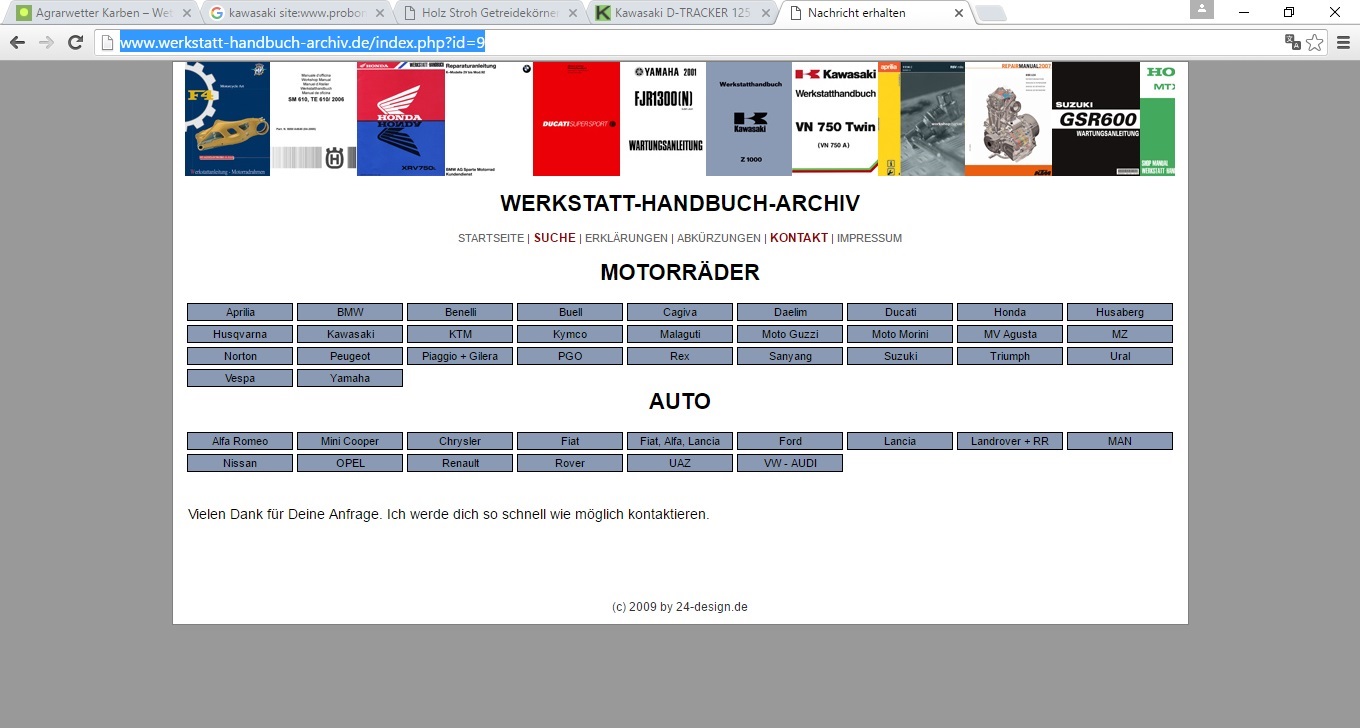
Task: Click the browser forward arrow
Action: tap(46, 43)
